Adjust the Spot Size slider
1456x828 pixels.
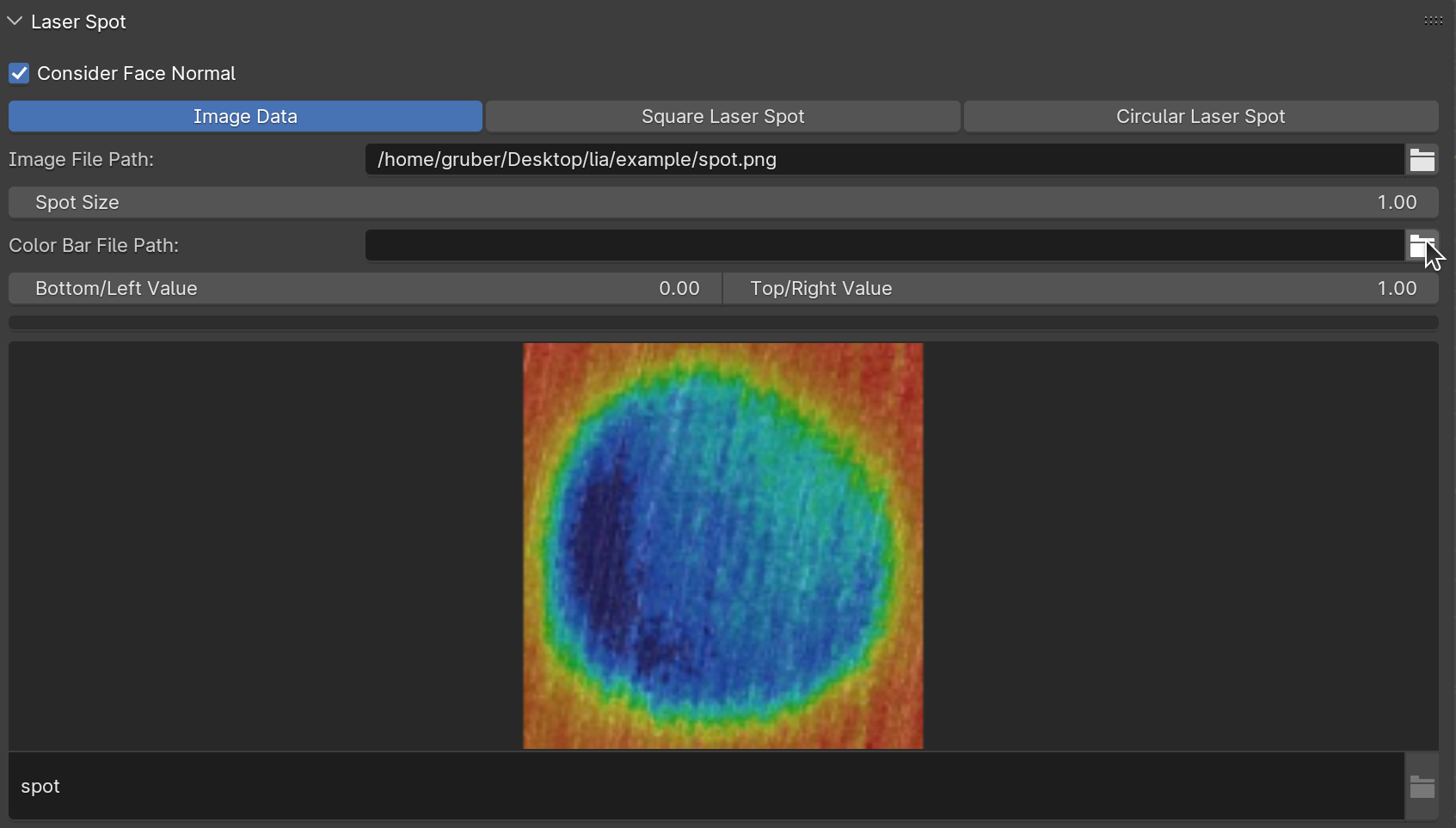723,202
